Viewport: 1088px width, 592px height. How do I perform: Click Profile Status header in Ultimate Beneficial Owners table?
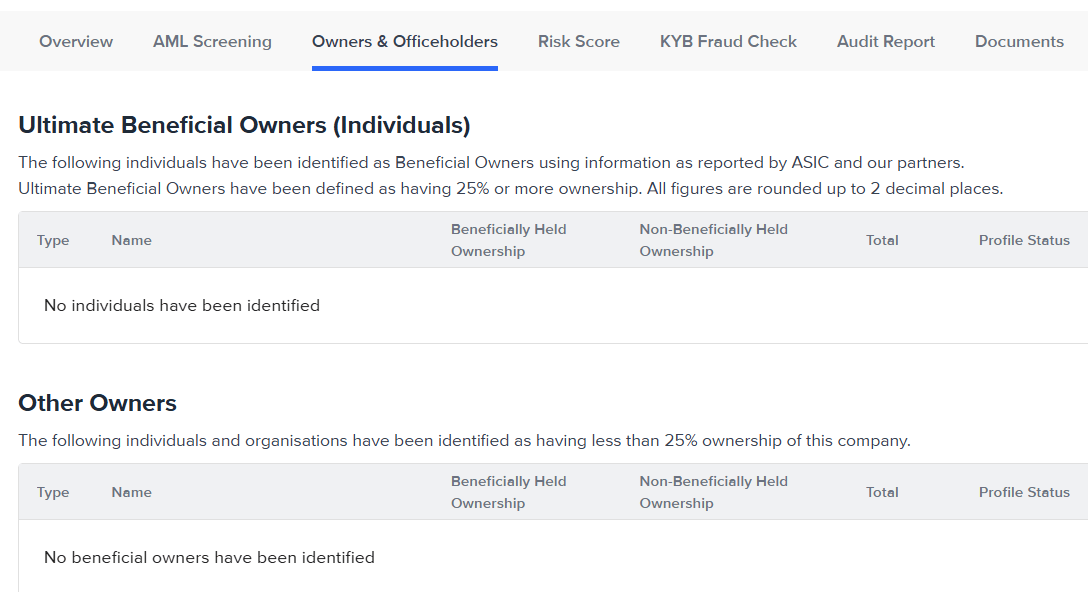1024,240
